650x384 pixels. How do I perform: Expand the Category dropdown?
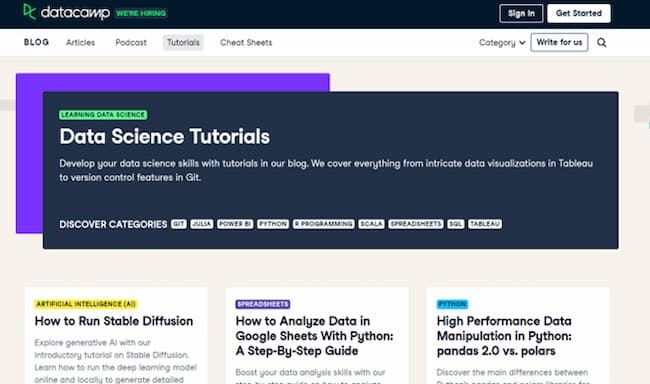[502, 42]
